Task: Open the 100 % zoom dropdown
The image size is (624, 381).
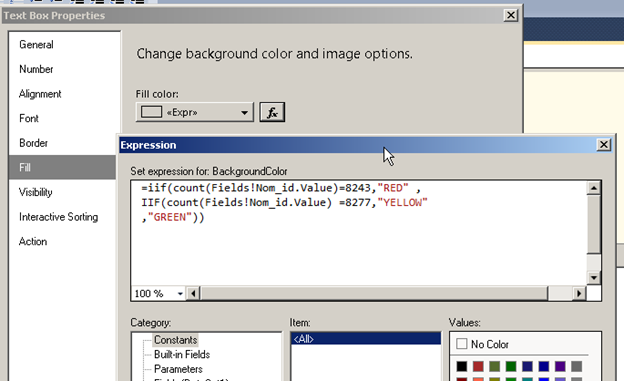Action: pyautogui.click(x=180, y=294)
